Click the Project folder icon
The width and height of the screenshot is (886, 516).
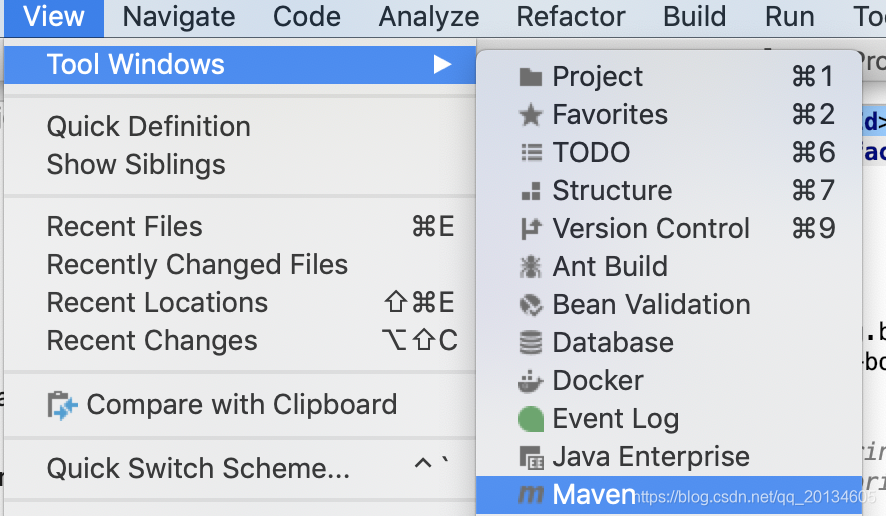[x=531, y=77]
